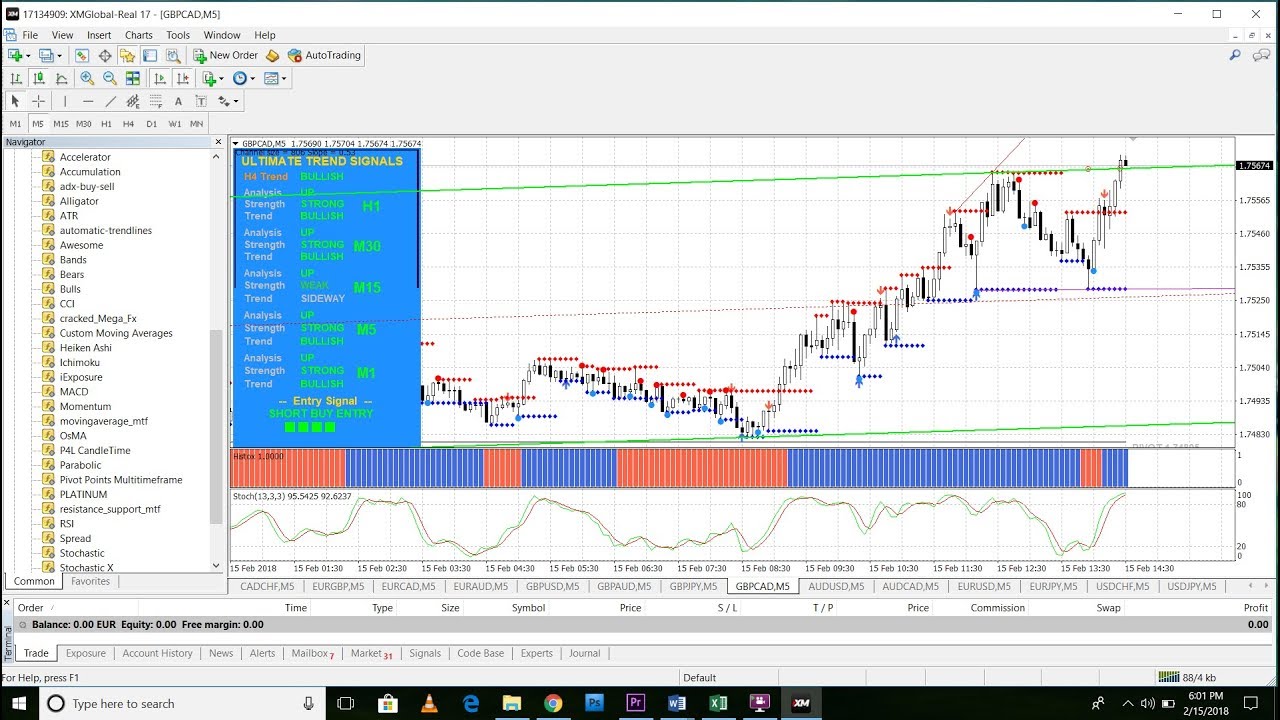The height and width of the screenshot is (720, 1280).
Task: Click the New Order button
Action: [226, 56]
